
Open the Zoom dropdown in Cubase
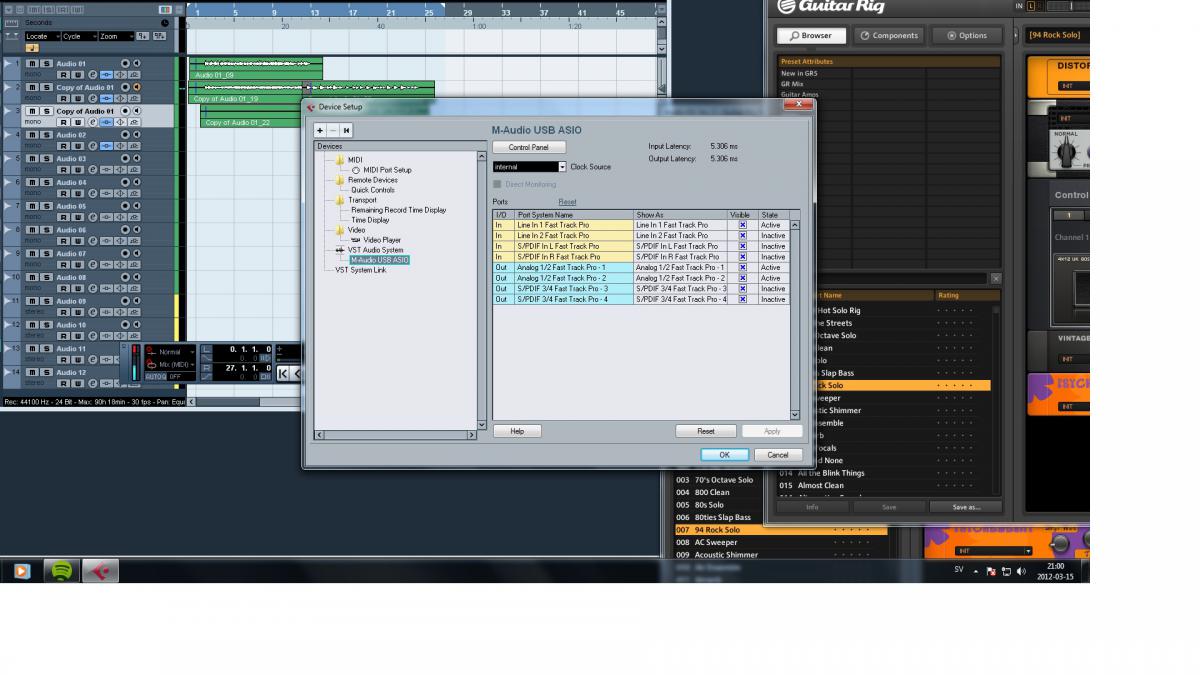pyautogui.click(x=116, y=36)
